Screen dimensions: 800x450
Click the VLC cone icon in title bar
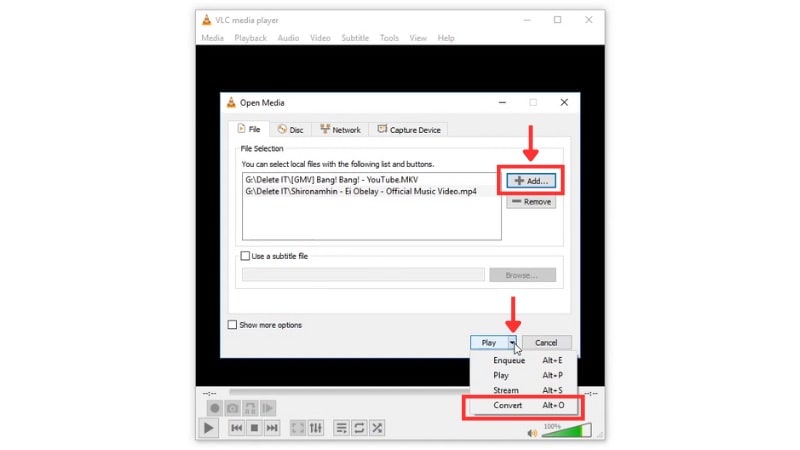(206, 20)
